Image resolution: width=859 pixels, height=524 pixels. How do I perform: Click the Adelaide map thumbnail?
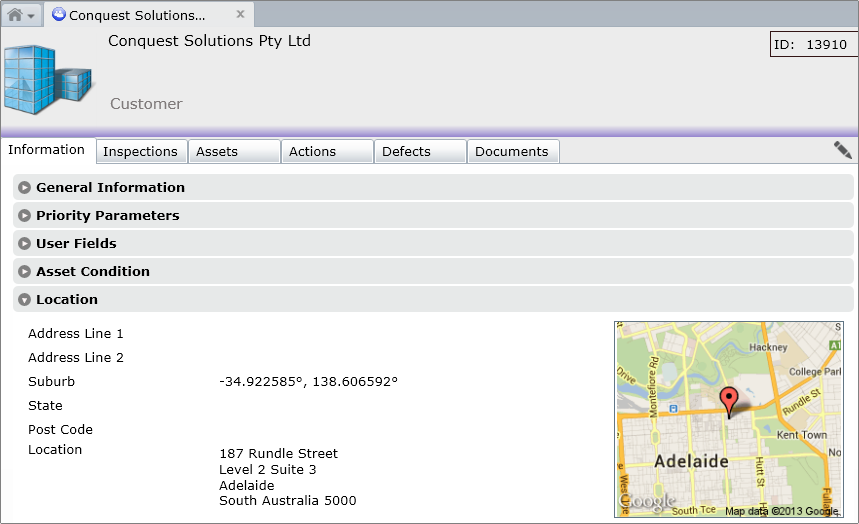(x=729, y=419)
